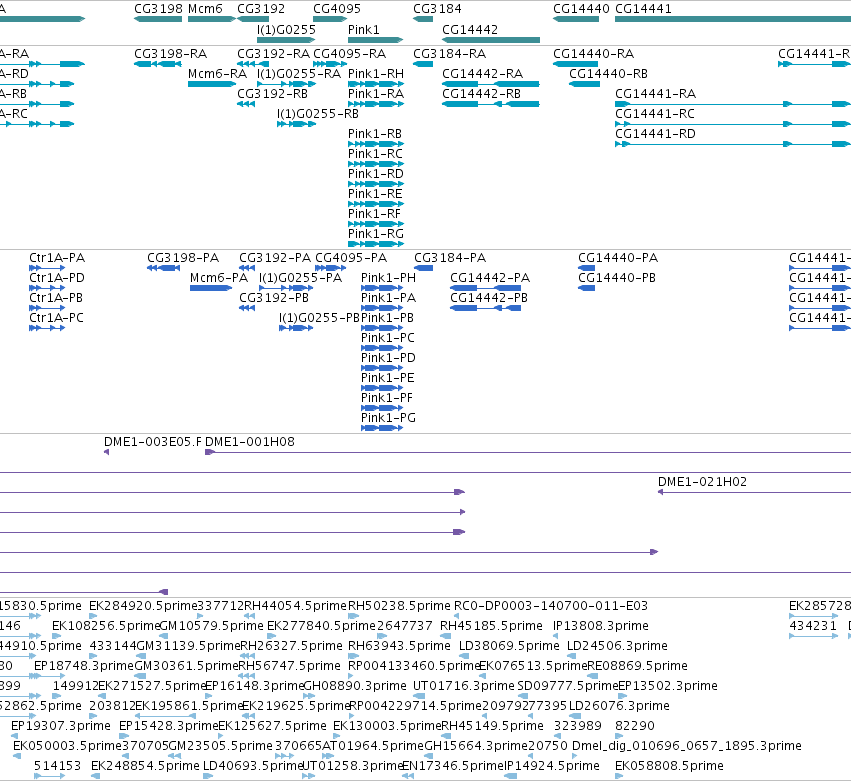The height and width of the screenshot is (781, 851).
Task: Click transcript Pink1-RG
Action: [x=376, y=244]
